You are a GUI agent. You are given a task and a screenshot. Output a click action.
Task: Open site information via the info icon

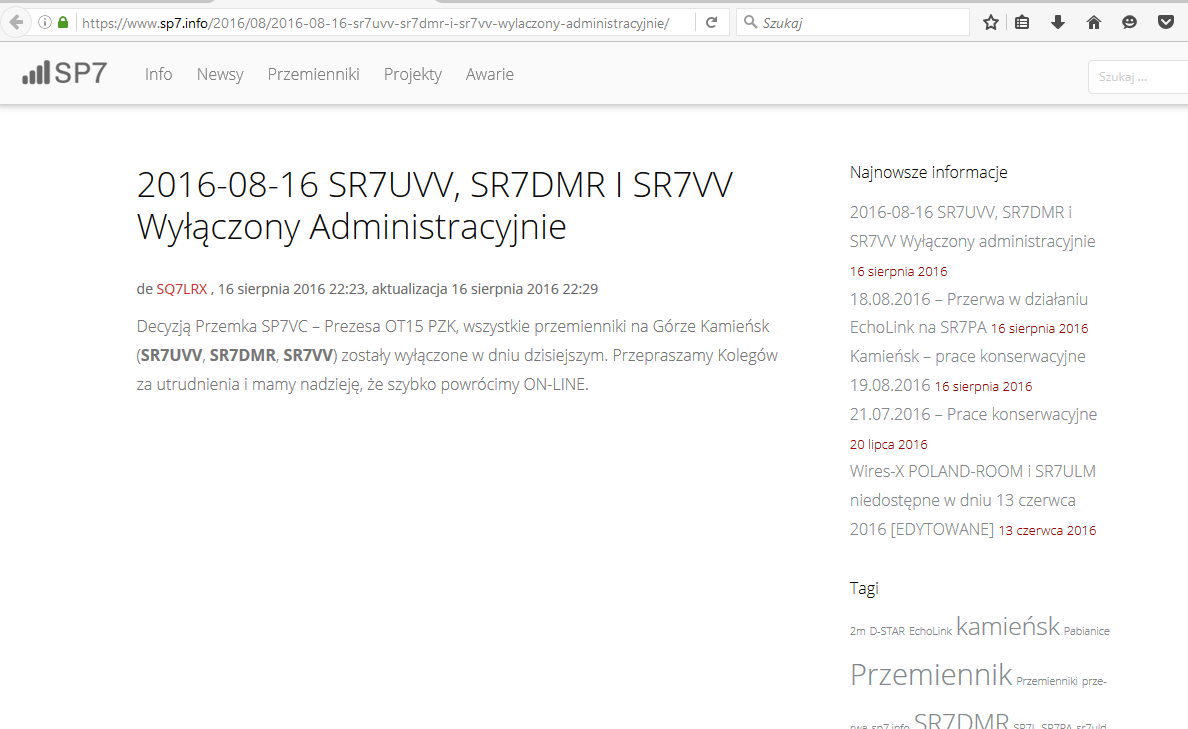click(x=45, y=22)
